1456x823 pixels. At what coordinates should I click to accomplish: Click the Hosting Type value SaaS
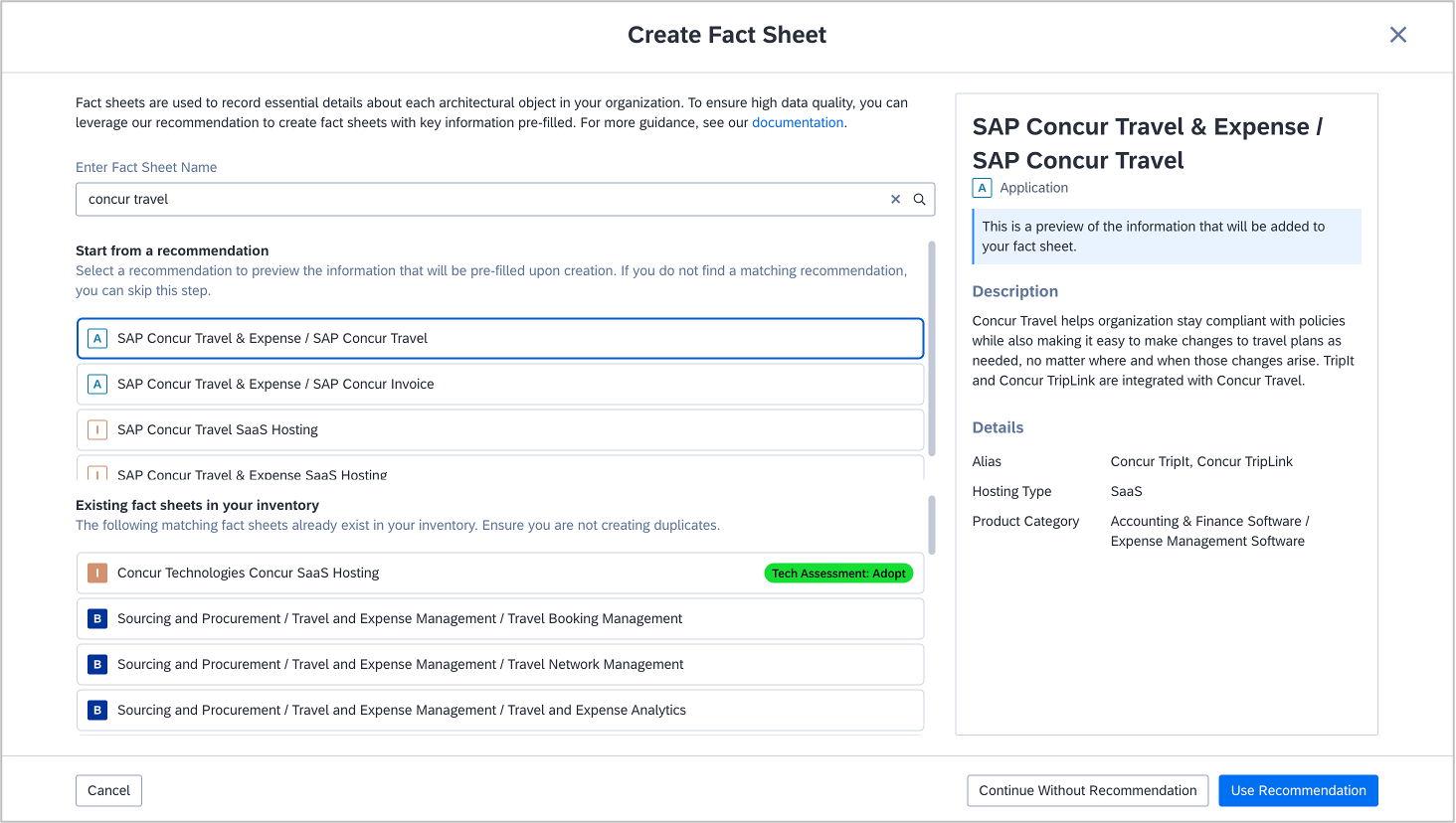coord(1126,491)
